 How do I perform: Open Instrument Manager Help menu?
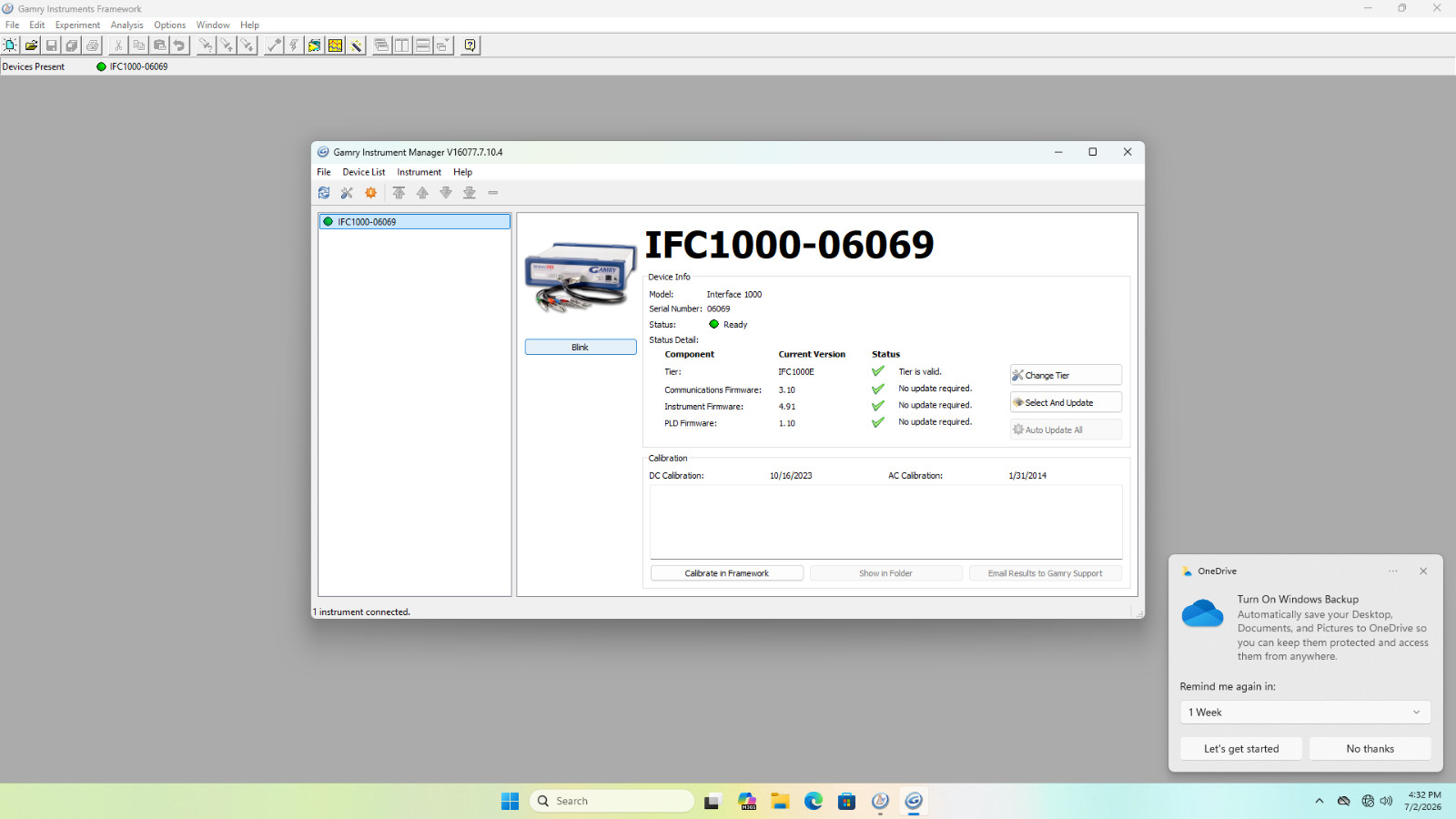pos(462,172)
